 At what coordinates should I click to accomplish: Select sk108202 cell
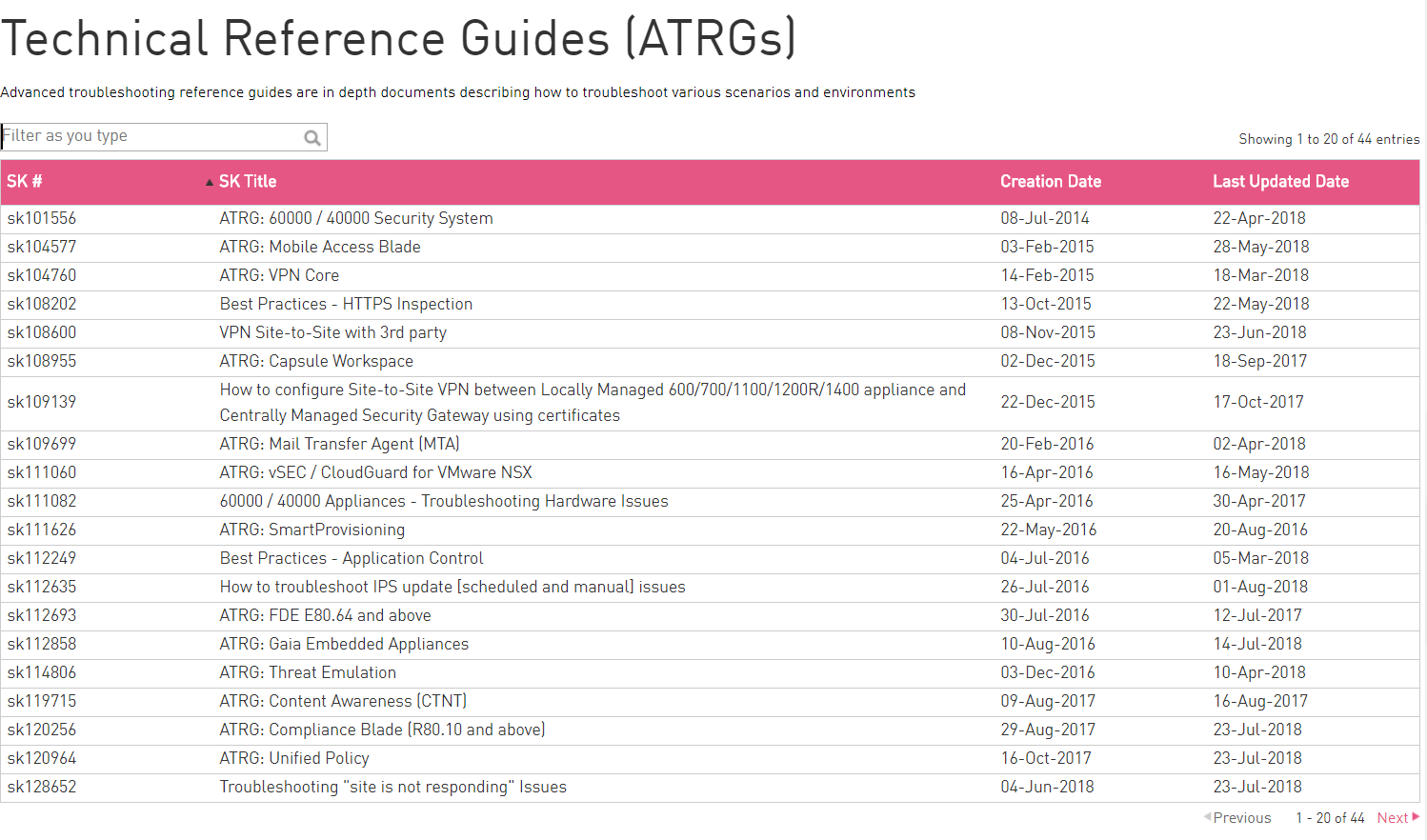coord(42,304)
